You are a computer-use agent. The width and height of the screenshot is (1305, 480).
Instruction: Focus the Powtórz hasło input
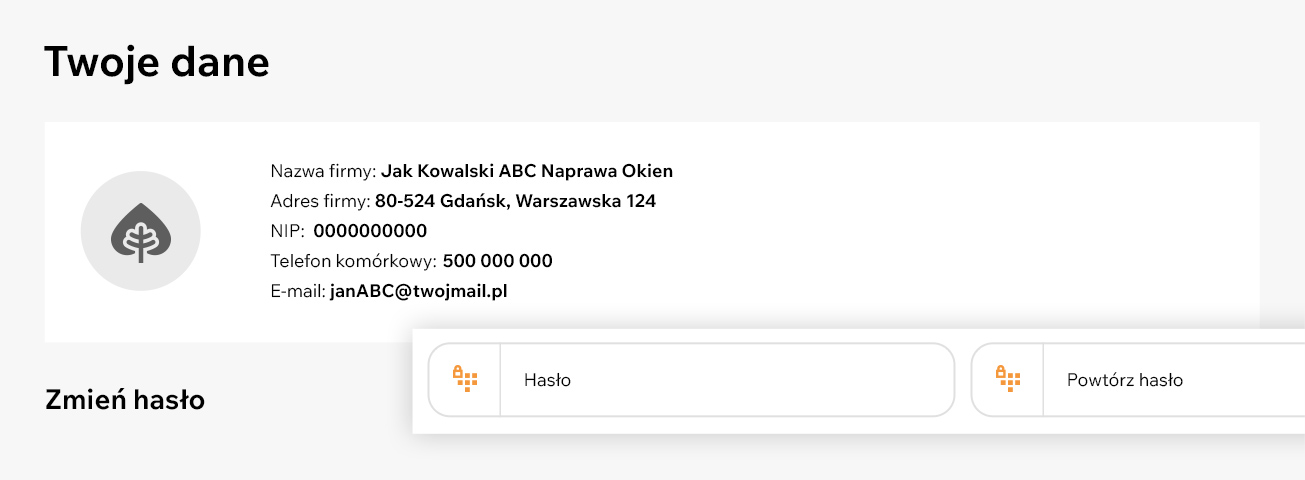coord(1138,380)
